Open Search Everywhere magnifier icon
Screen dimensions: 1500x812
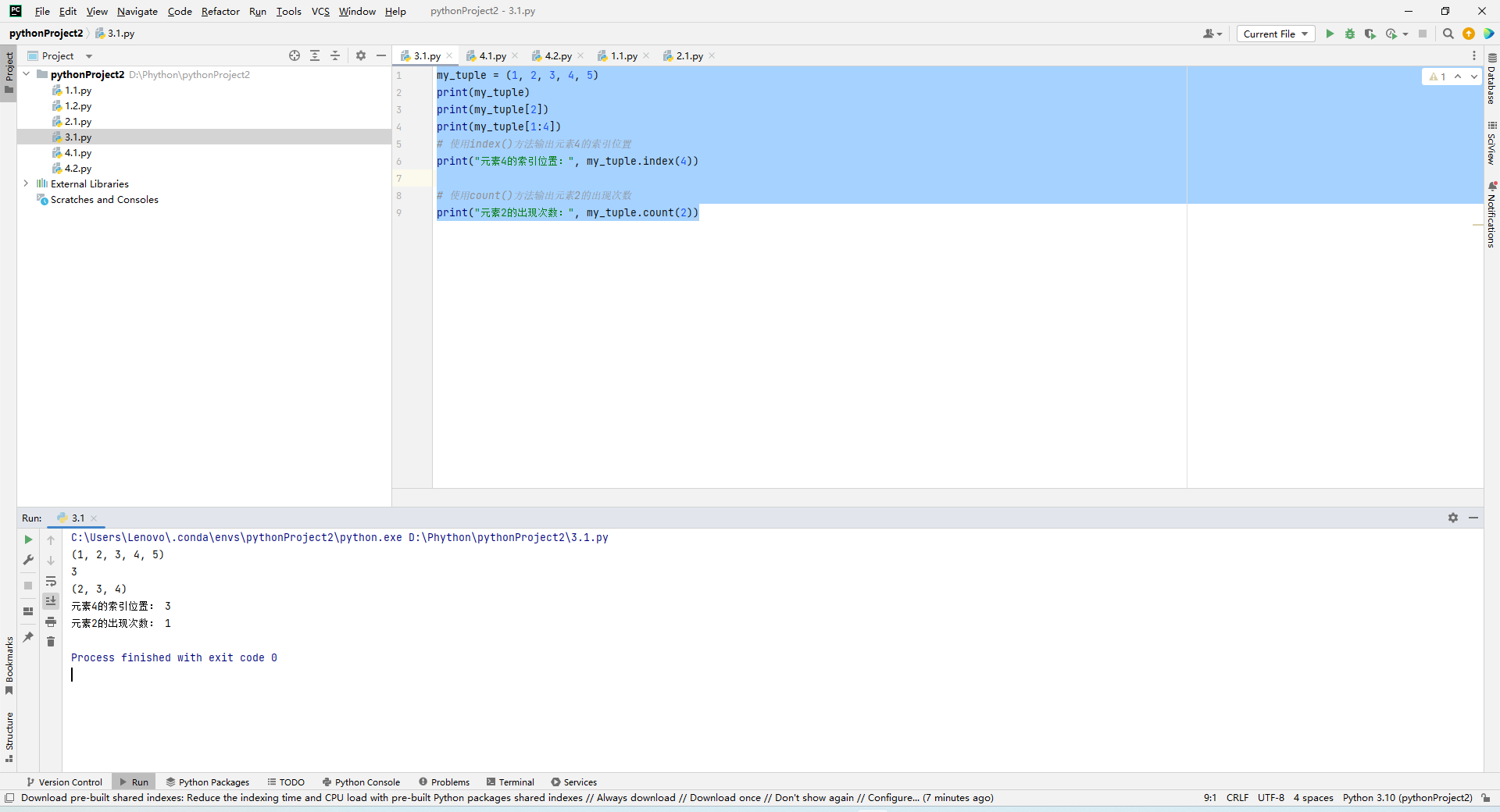click(x=1448, y=34)
